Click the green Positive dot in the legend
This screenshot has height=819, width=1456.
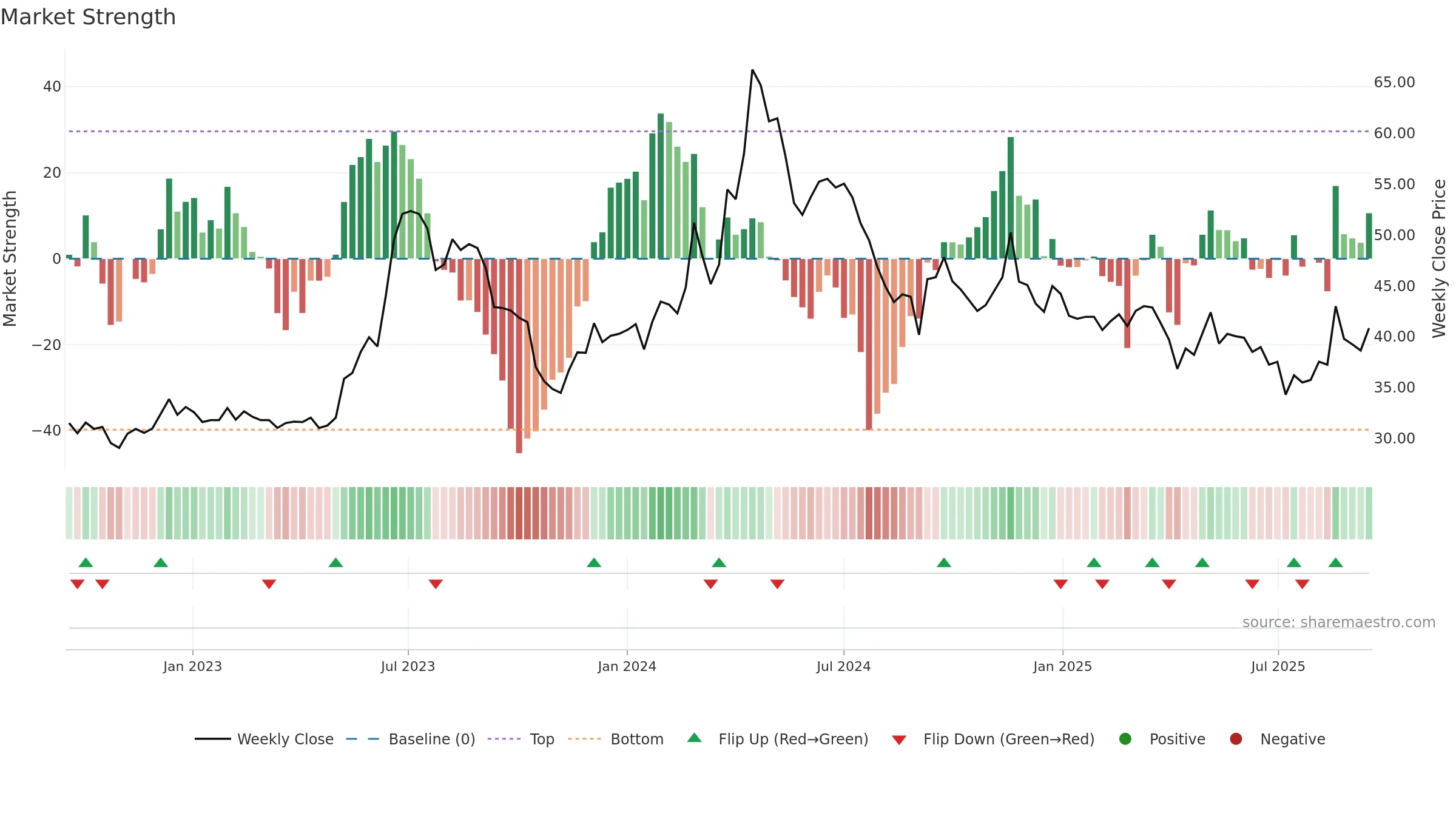click(x=1125, y=739)
